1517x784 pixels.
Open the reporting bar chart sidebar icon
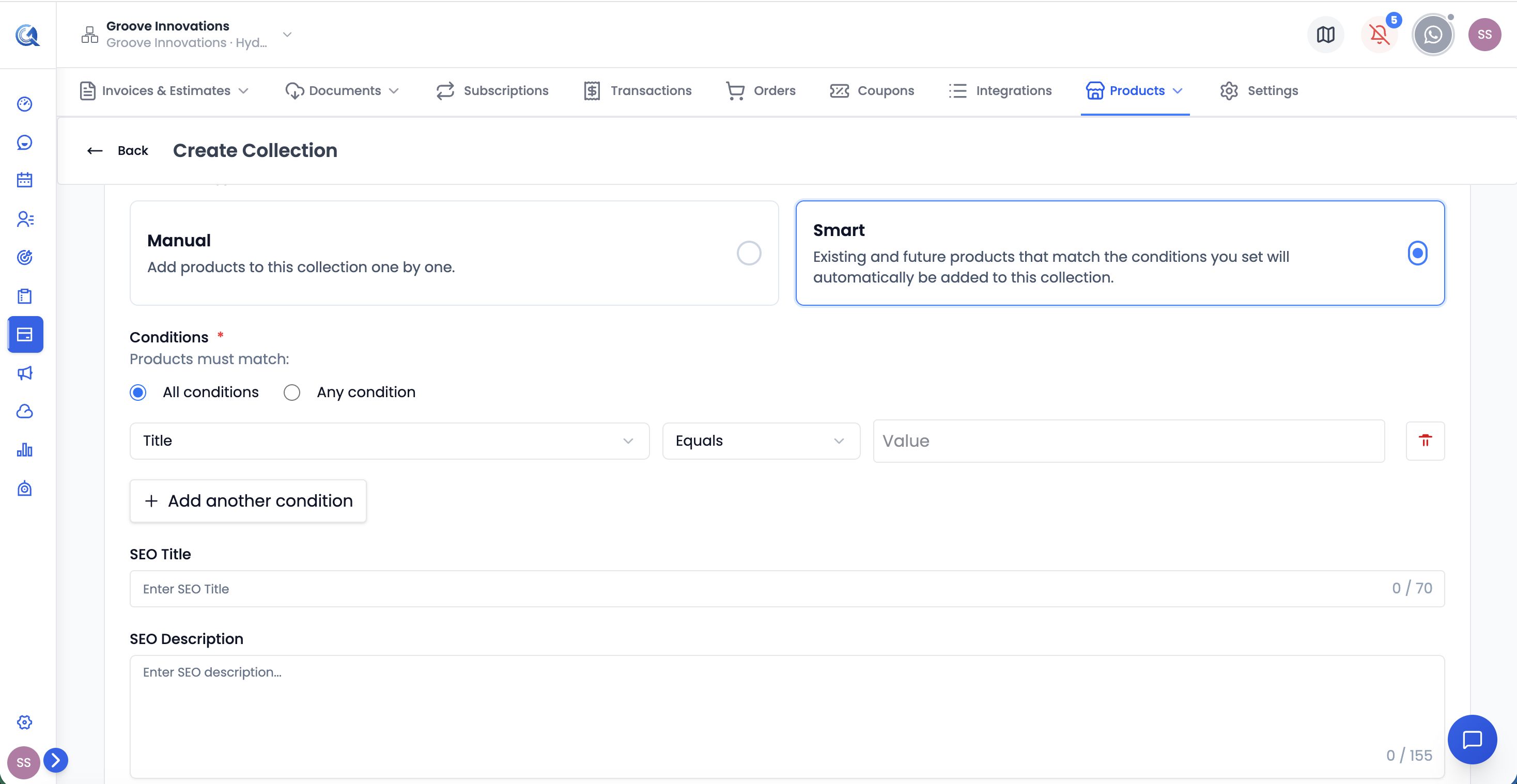25,450
